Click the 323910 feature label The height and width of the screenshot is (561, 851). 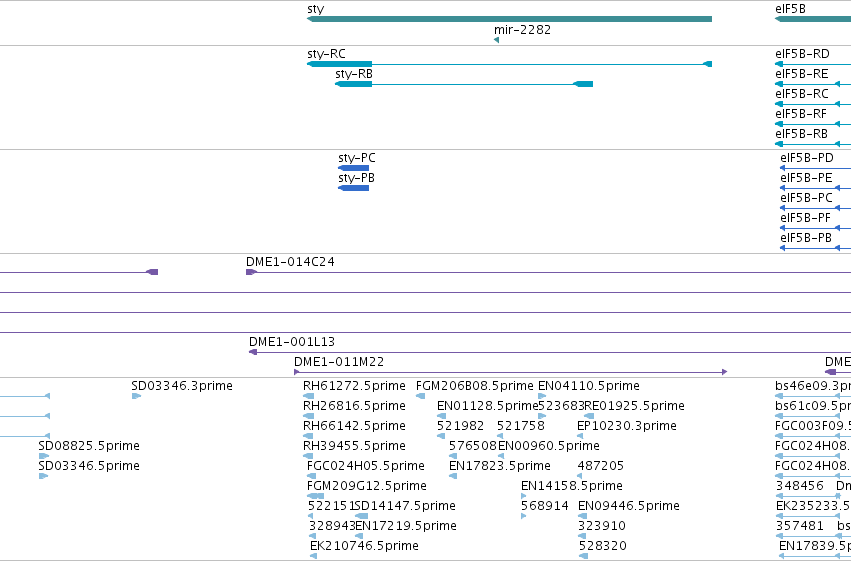click(x=602, y=526)
